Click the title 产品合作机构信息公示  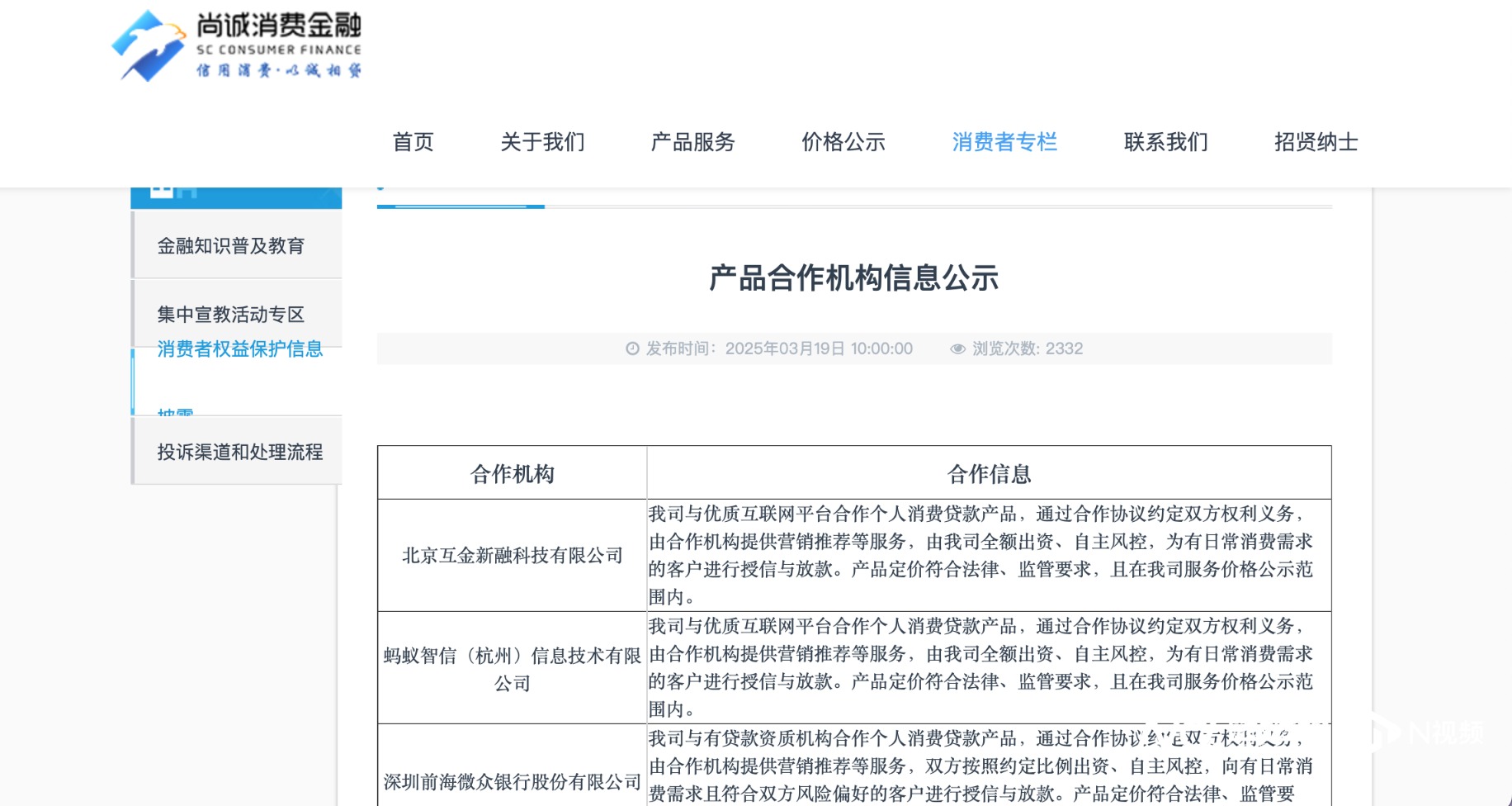(x=853, y=278)
